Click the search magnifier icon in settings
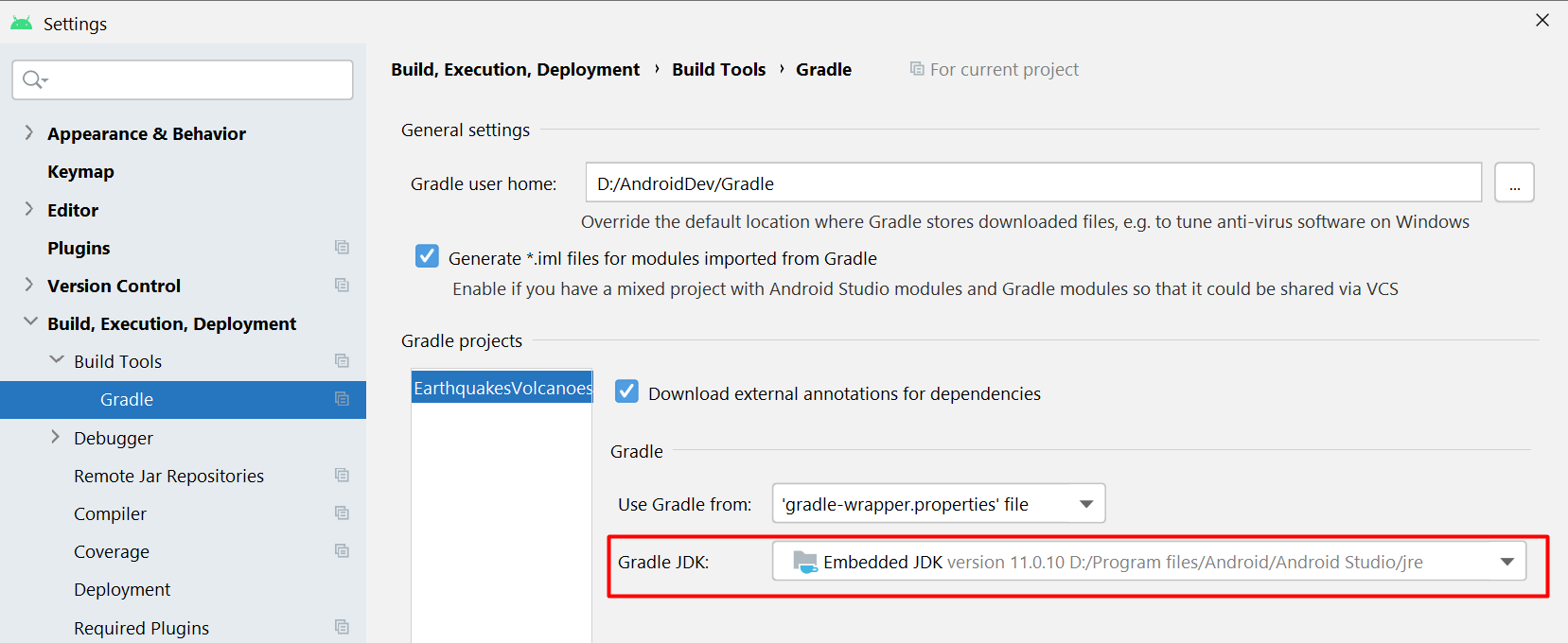Screen dimensions: 1568x643 pyautogui.click(x=34, y=80)
